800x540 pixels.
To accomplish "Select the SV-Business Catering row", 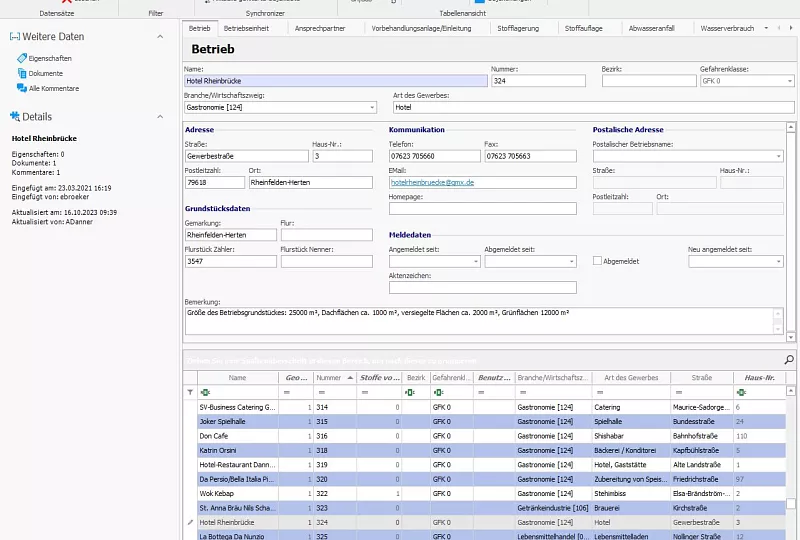I will point(491,407).
